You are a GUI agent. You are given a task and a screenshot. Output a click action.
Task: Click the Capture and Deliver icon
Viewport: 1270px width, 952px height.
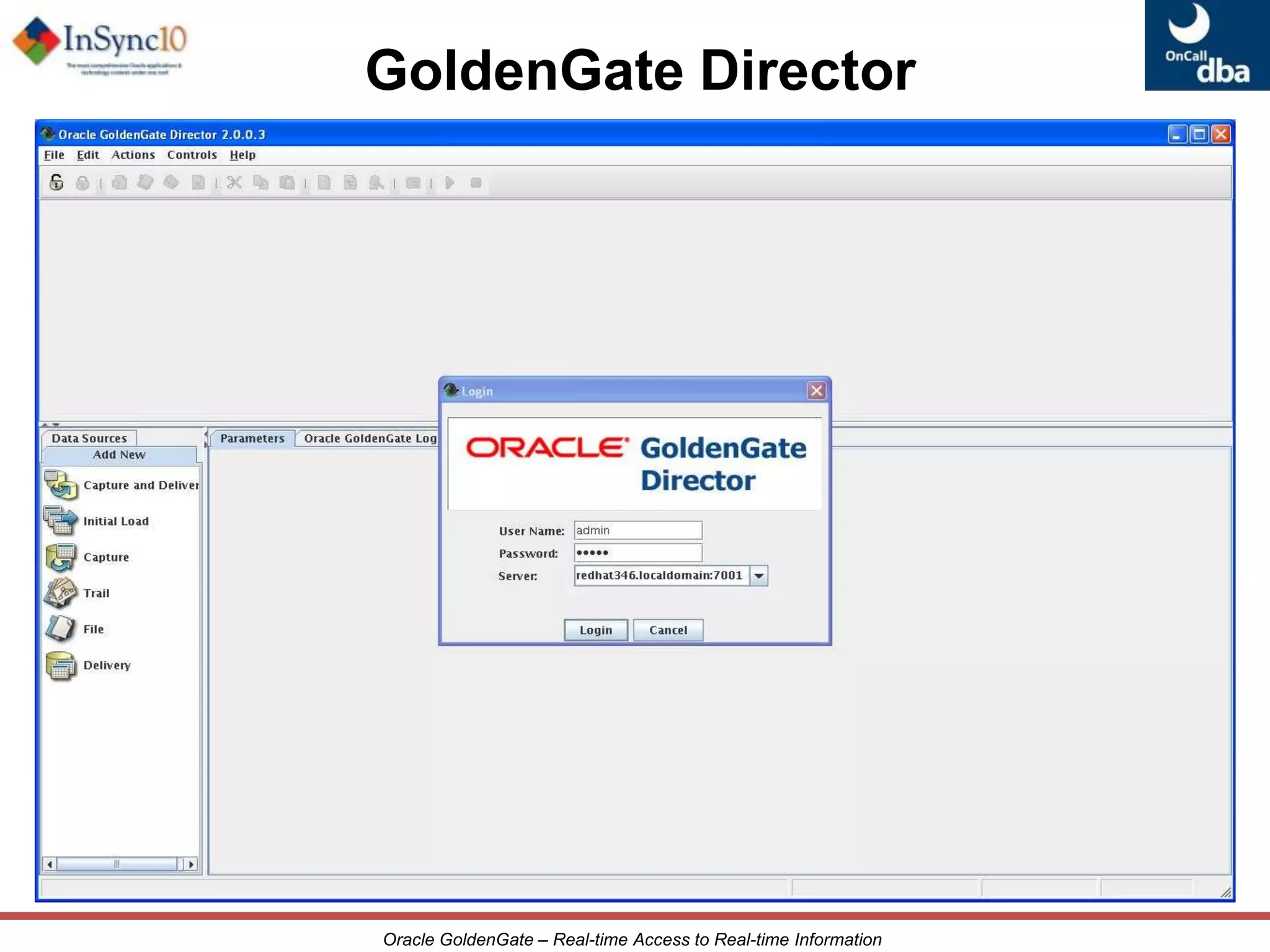pos(61,485)
